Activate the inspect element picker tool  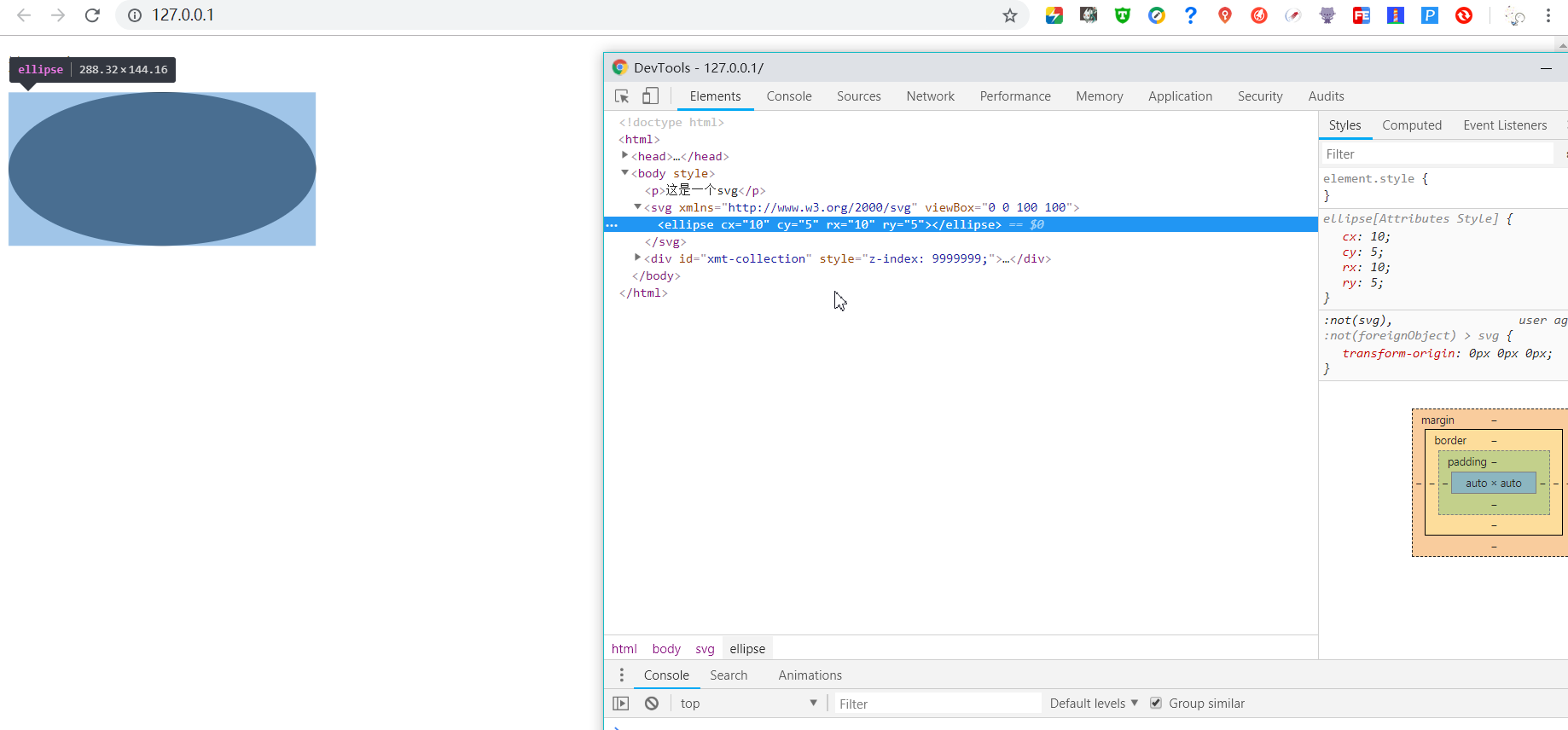point(622,96)
